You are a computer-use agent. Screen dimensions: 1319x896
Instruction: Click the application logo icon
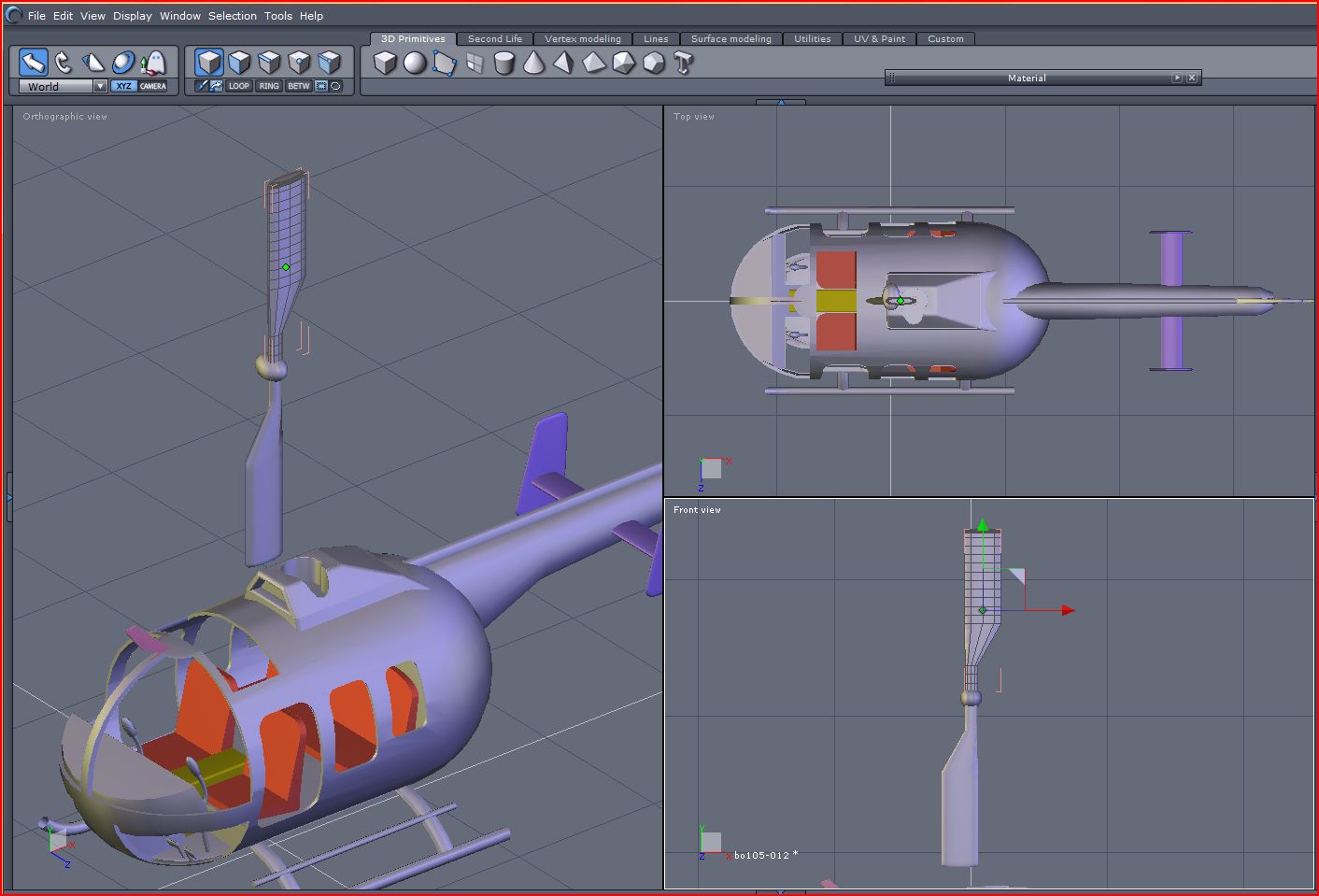pos(14,15)
